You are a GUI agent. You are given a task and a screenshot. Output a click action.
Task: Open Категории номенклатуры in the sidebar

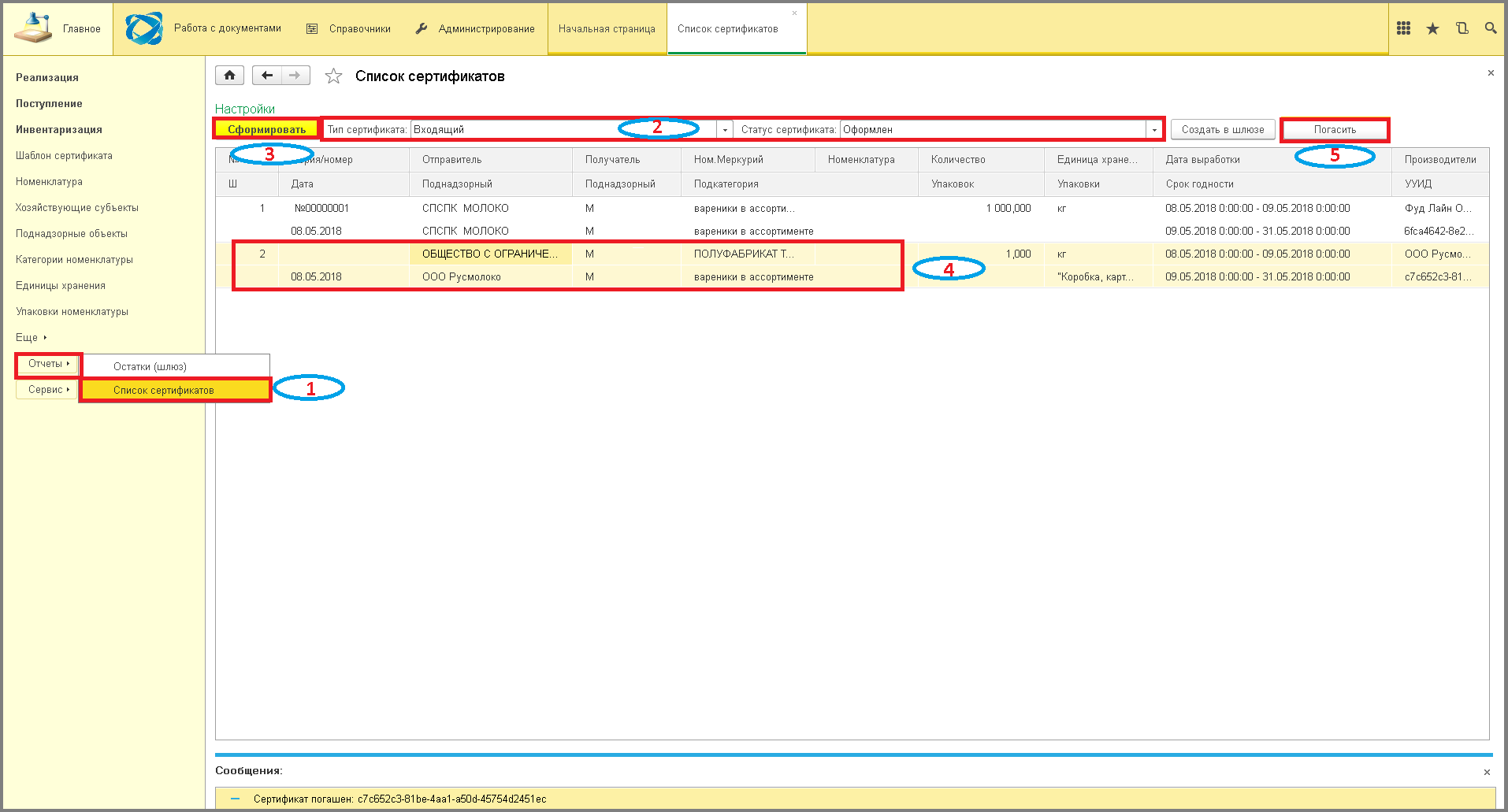pos(74,259)
